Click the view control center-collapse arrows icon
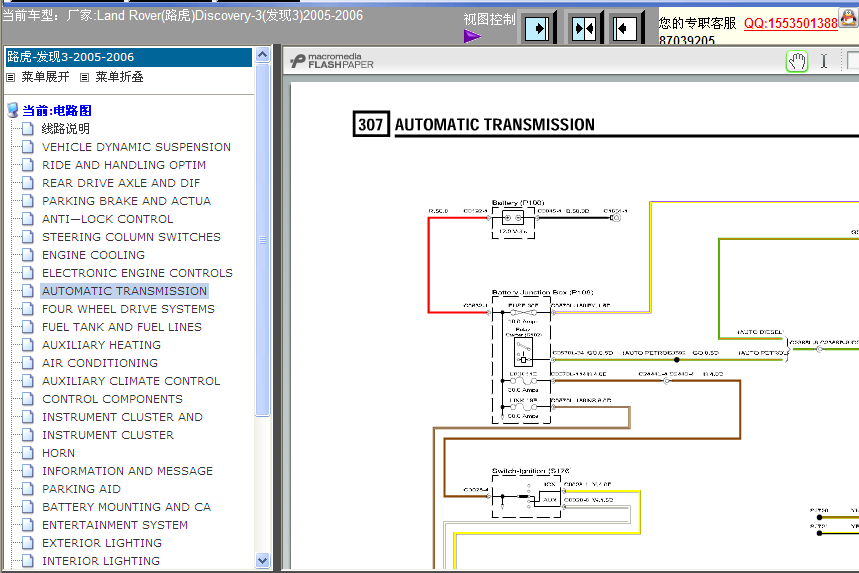Screen dimensions: 859x573 [x=583, y=28]
